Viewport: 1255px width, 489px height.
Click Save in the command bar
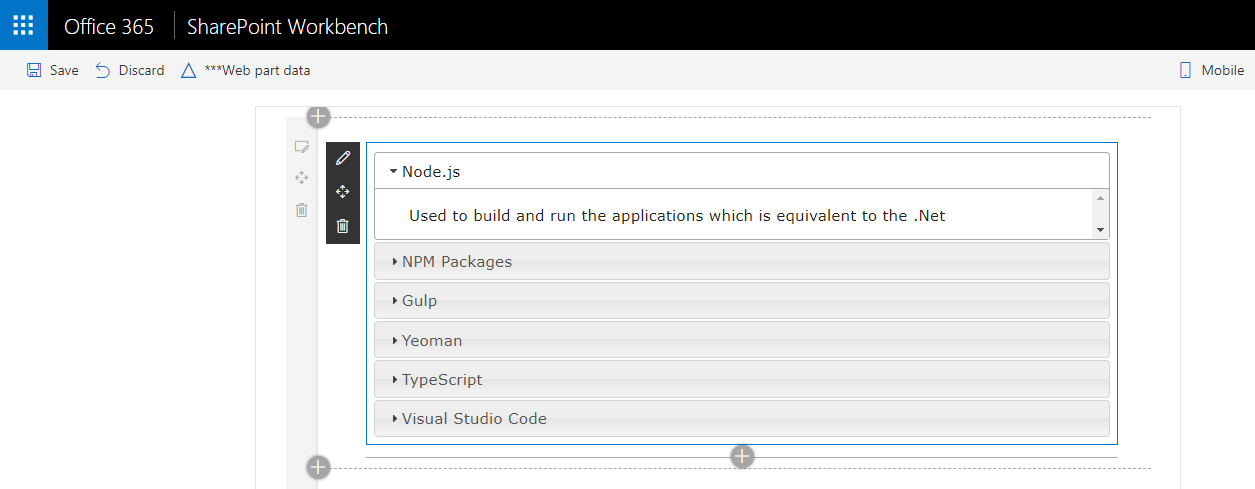53,70
